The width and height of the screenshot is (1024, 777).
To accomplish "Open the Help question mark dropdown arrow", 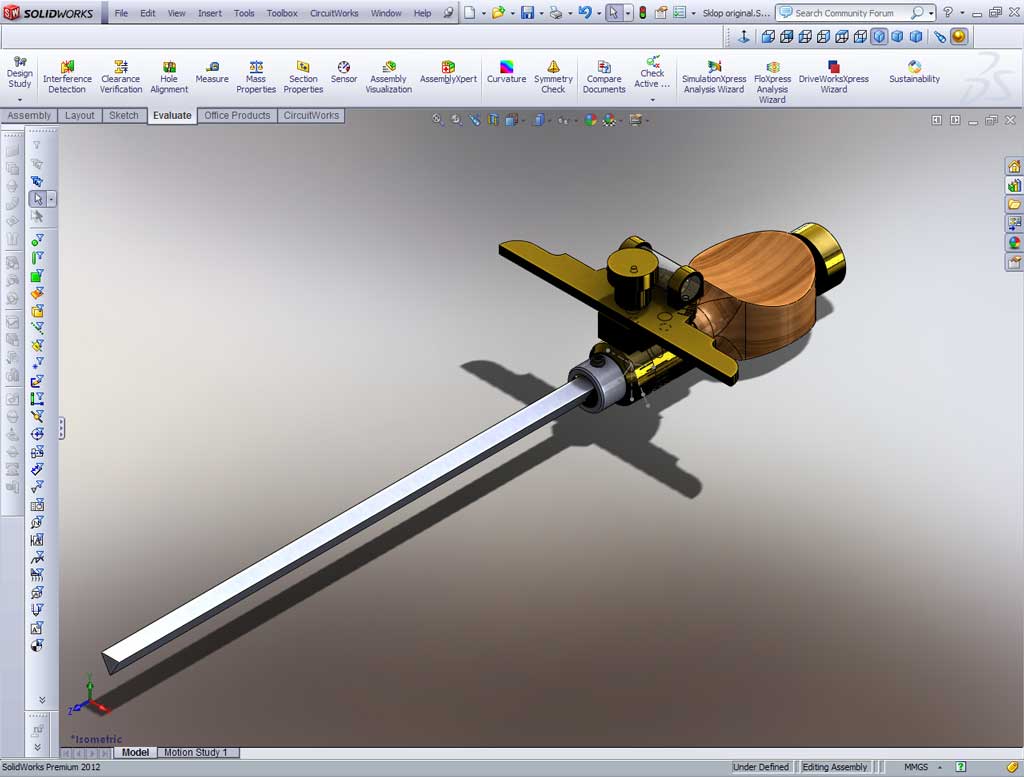I will click(962, 13).
